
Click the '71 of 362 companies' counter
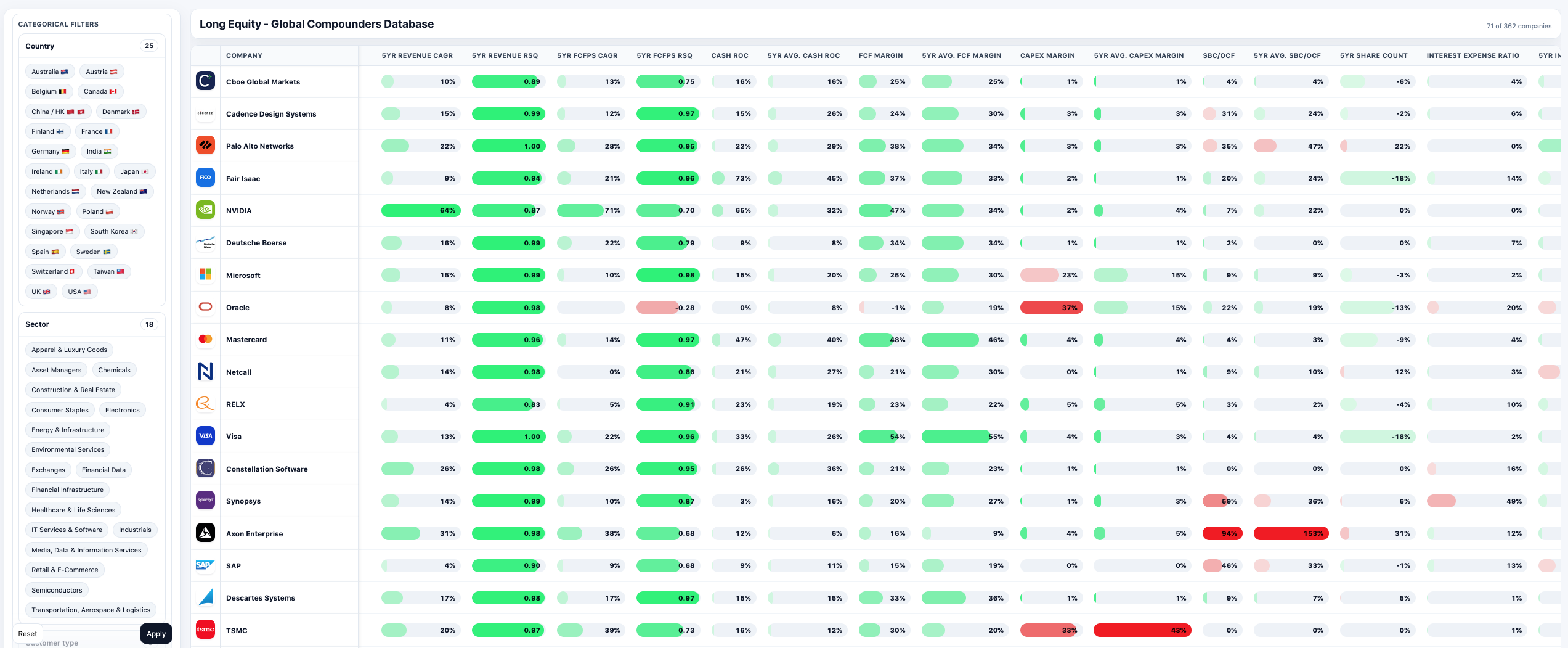1519,26
